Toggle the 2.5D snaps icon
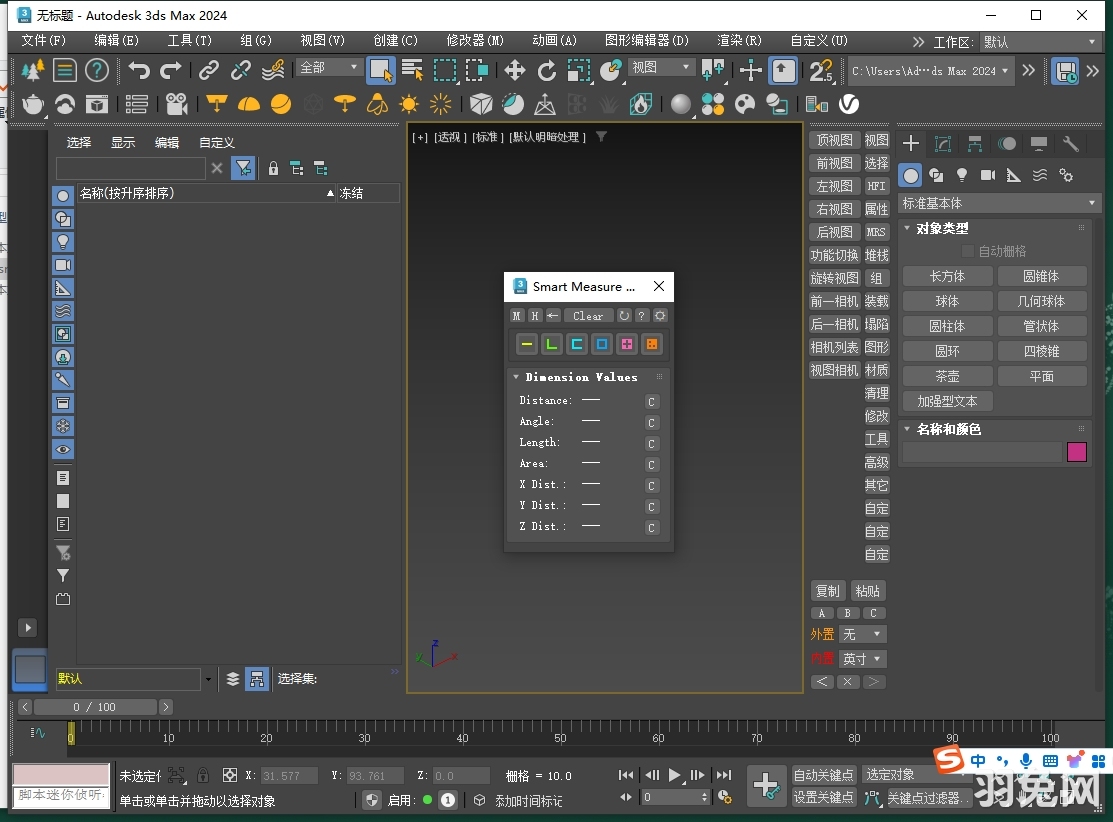Image resolution: width=1113 pixels, height=822 pixels. [821, 71]
